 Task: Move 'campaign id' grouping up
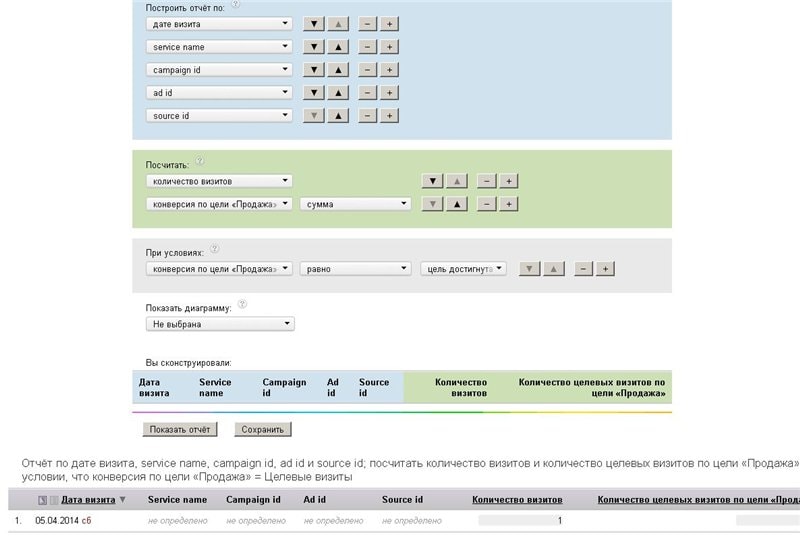pos(338,69)
